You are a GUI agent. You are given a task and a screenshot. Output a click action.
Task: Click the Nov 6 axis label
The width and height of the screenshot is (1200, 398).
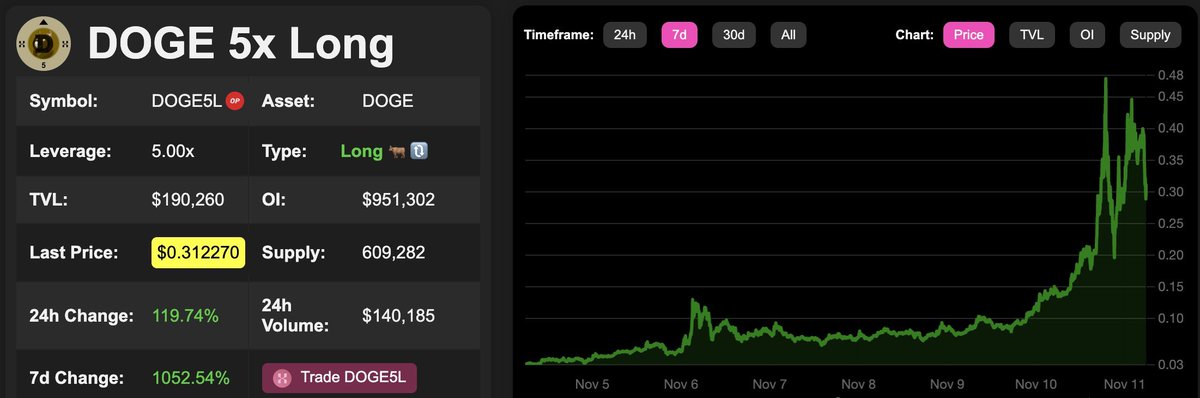tap(680, 384)
